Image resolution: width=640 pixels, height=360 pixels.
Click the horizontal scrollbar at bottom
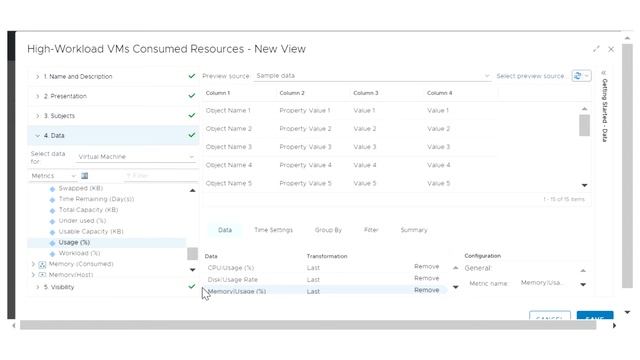(x=308, y=325)
